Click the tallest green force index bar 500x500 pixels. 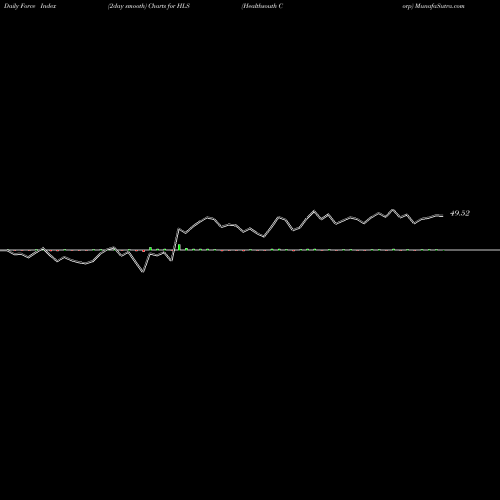tap(179, 247)
